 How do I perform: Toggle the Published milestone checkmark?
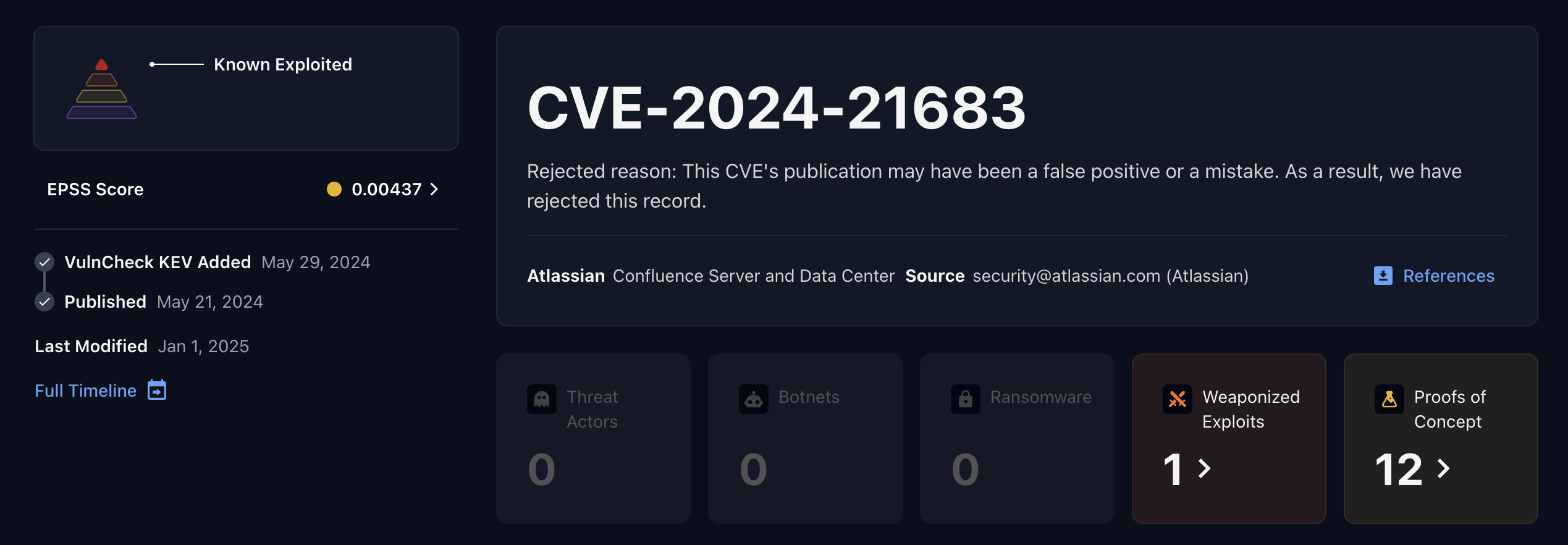[44, 302]
